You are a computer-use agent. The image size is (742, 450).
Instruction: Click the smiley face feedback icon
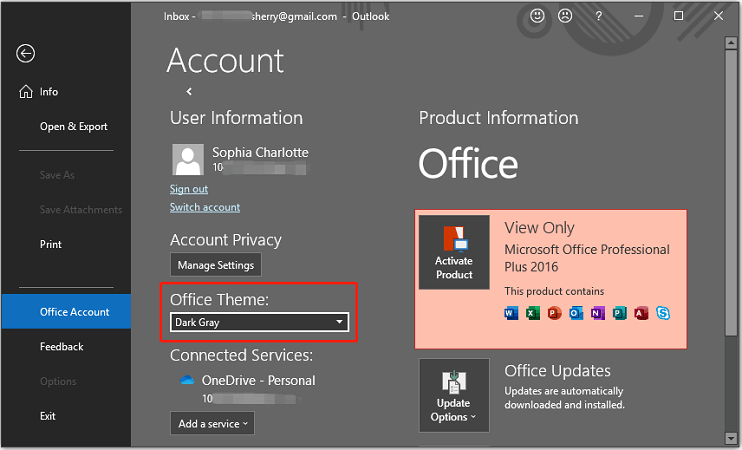(x=537, y=16)
